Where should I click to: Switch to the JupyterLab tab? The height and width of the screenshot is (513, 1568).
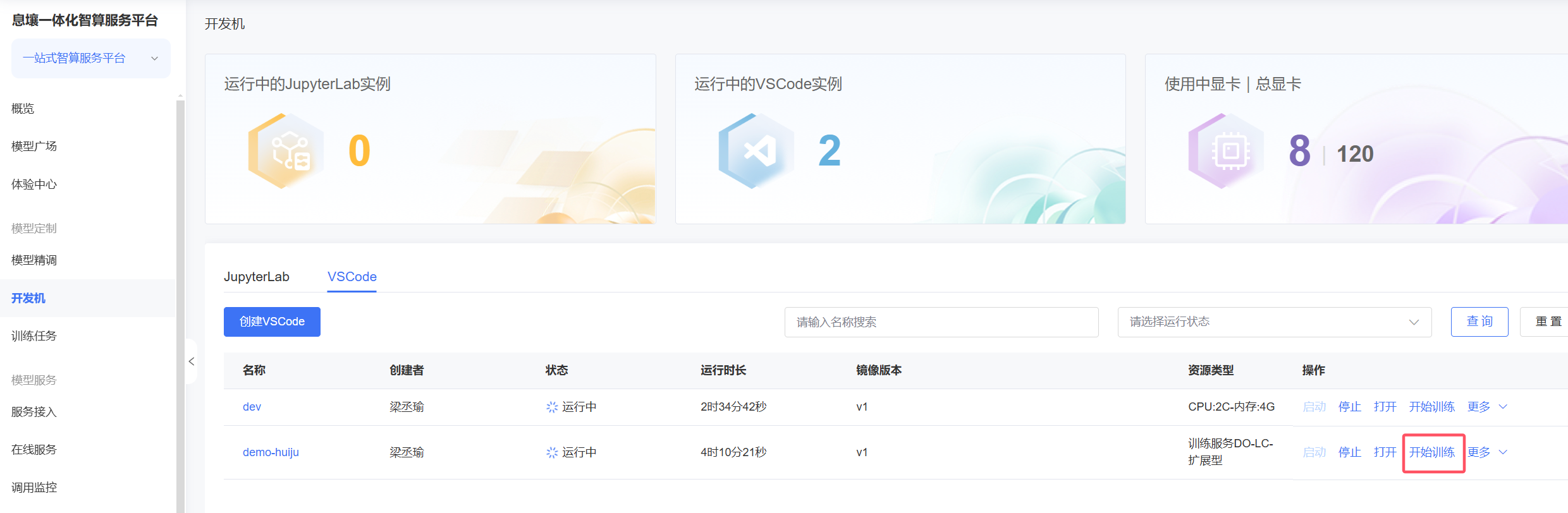pyautogui.click(x=257, y=277)
